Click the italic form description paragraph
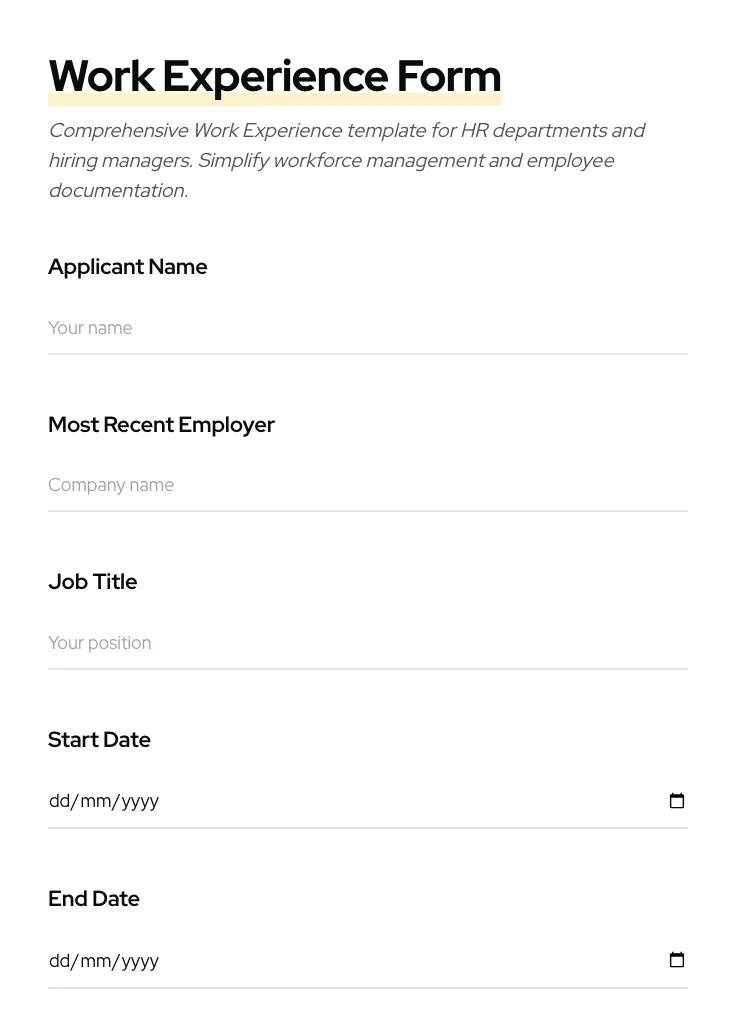Screen dimensions: 736x1024 [x=346, y=160]
